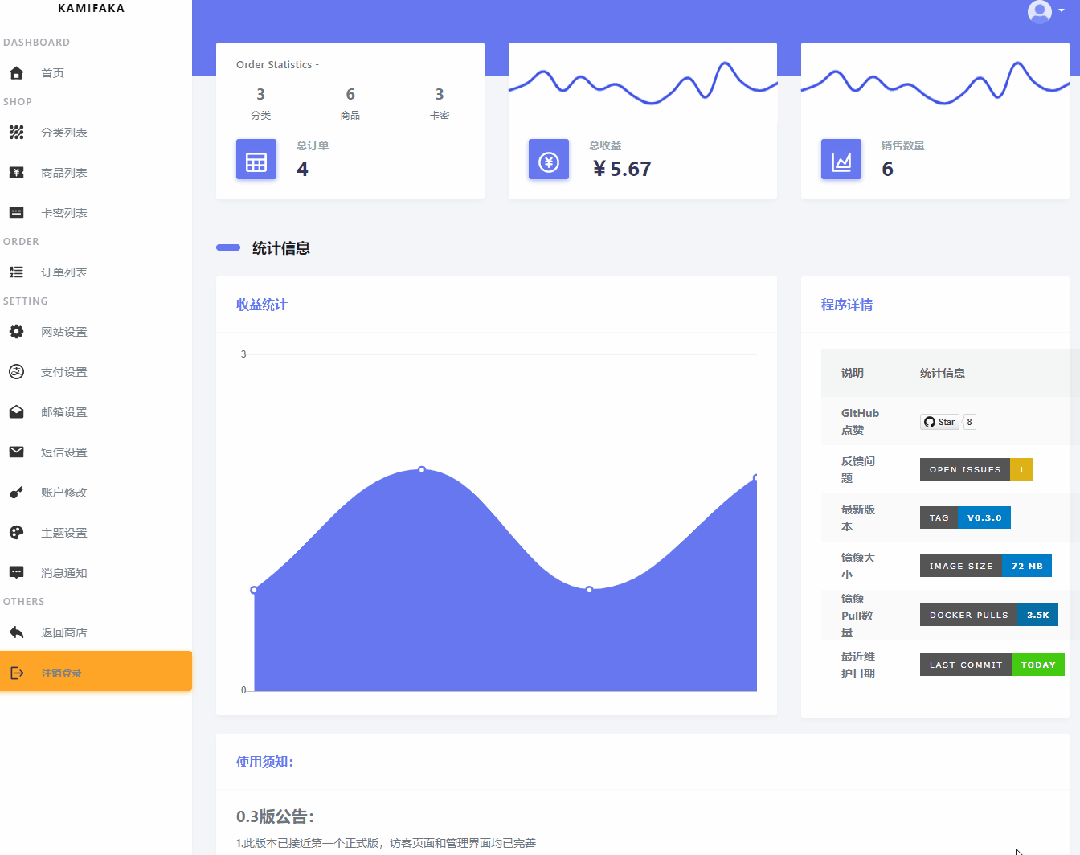
Task: Open the IMAGE SIZE 72 MB badge
Action: pyautogui.click(x=986, y=566)
